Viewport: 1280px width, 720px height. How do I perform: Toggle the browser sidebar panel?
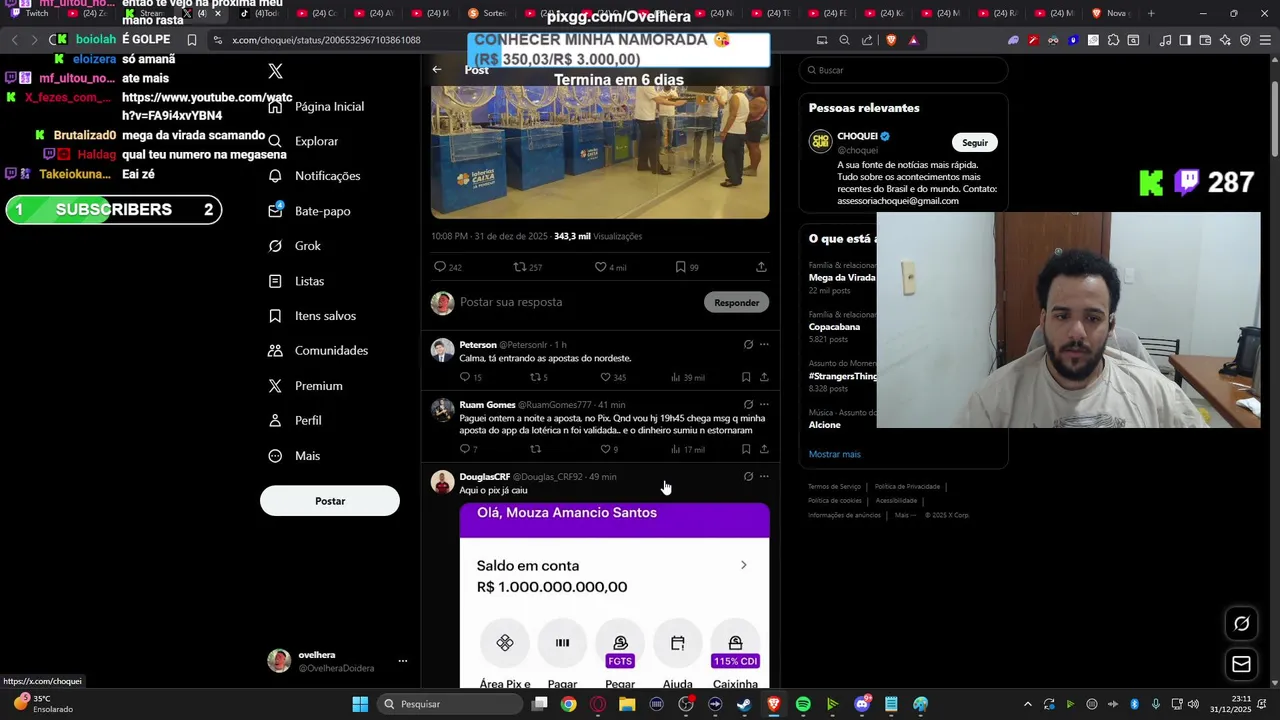1185,40
